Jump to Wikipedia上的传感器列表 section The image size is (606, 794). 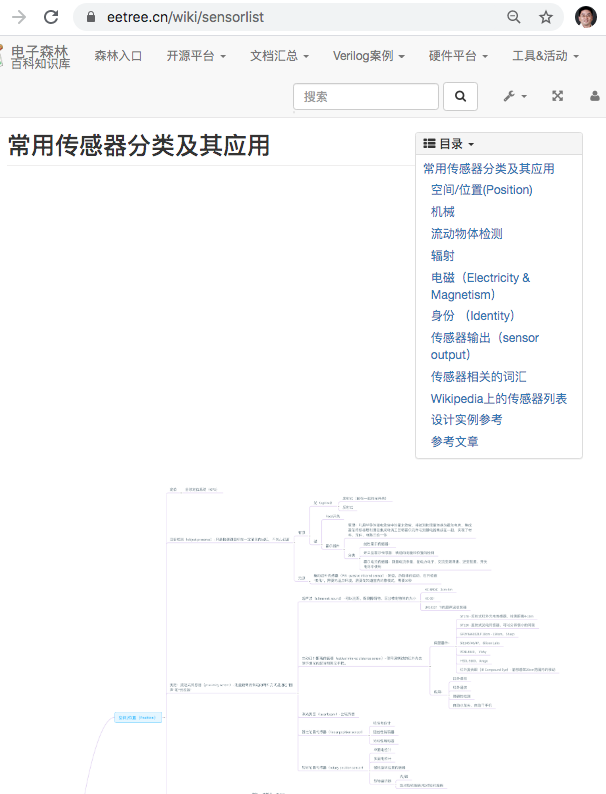[x=499, y=399]
